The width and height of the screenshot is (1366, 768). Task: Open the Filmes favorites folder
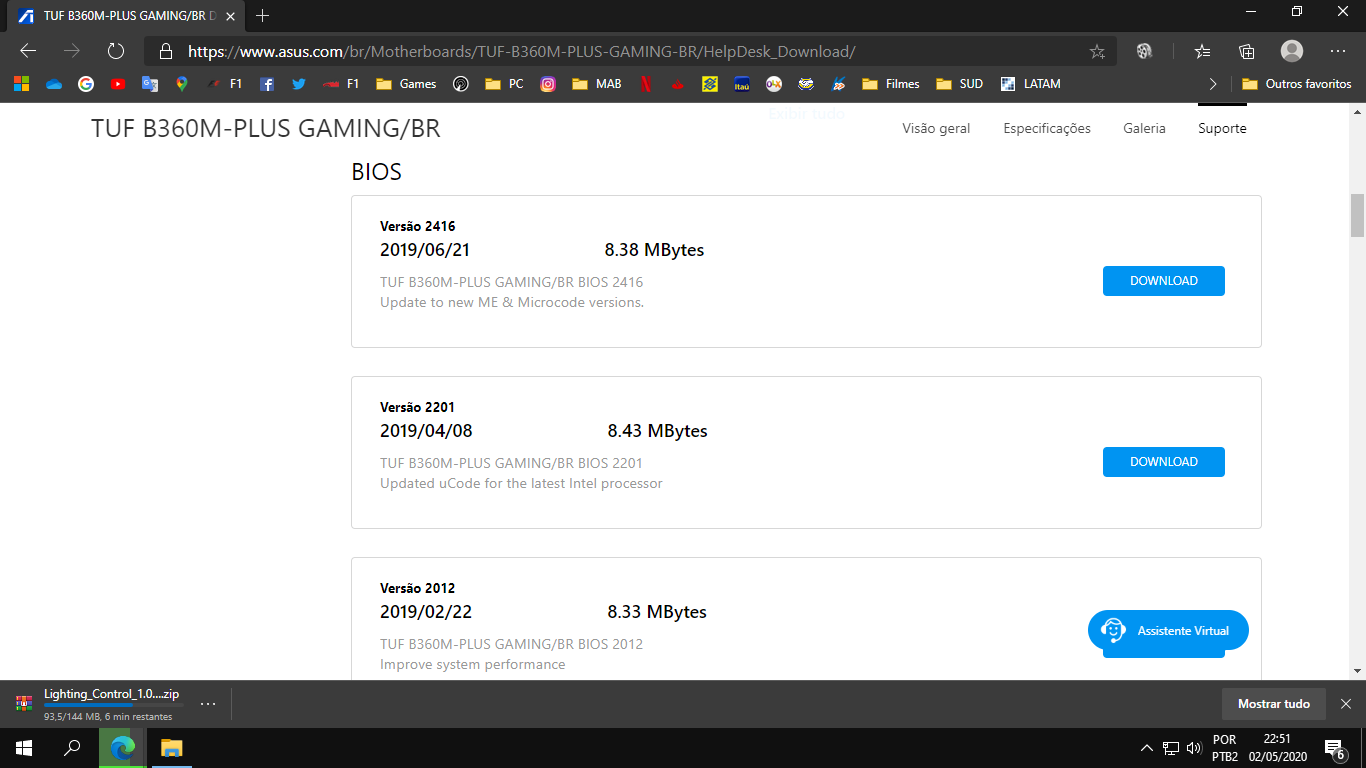pyautogui.click(x=890, y=84)
